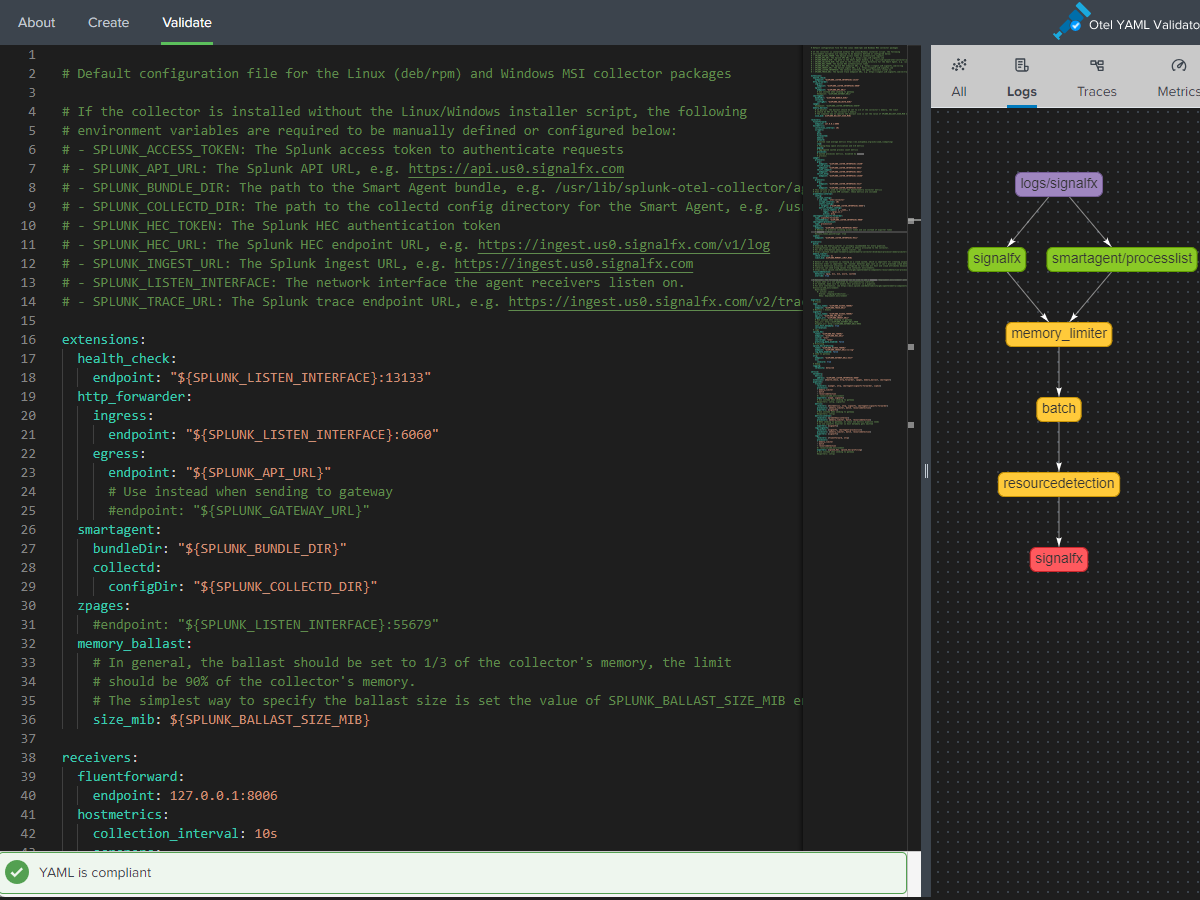Open the About tab
This screenshot has width=1200, height=900.
pyautogui.click(x=37, y=22)
